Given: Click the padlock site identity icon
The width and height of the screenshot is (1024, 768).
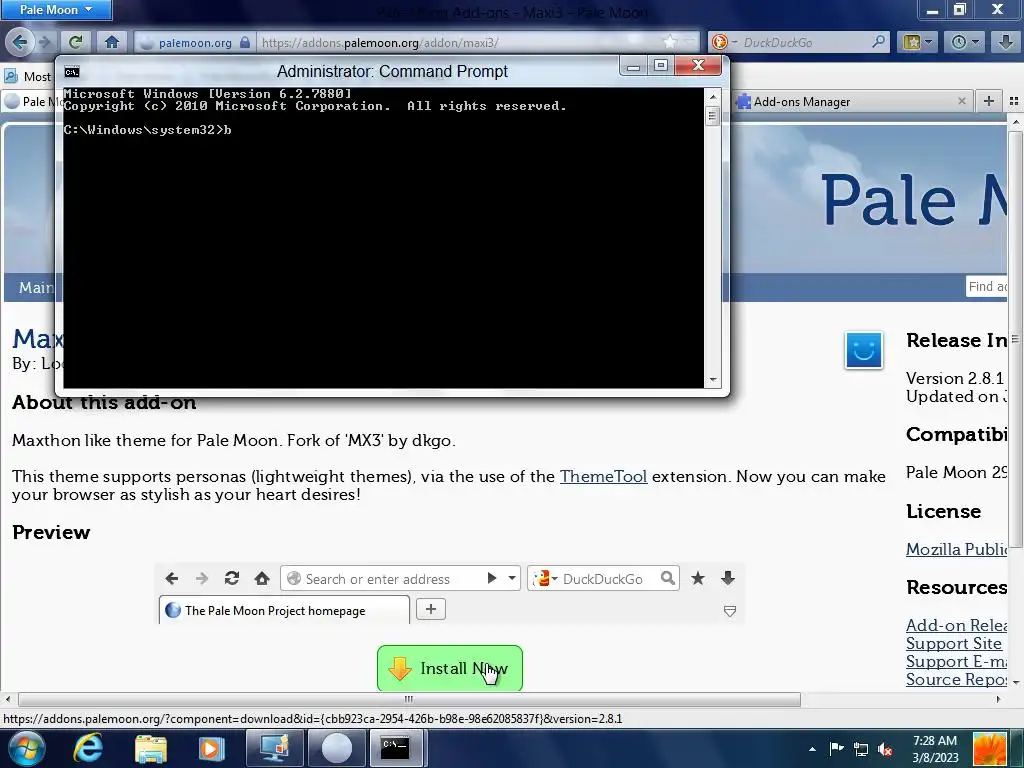Looking at the screenshot, I should tap(245, 42).
